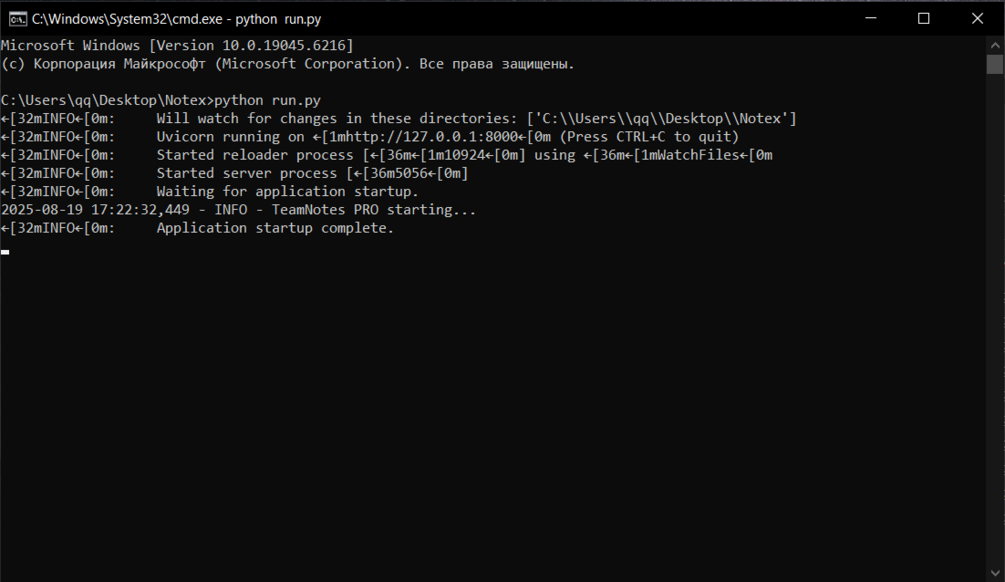Open the cmd.exe system menu icon
Image resolution: width=1005 pixels, height=582 pixels.
[17, 19]
